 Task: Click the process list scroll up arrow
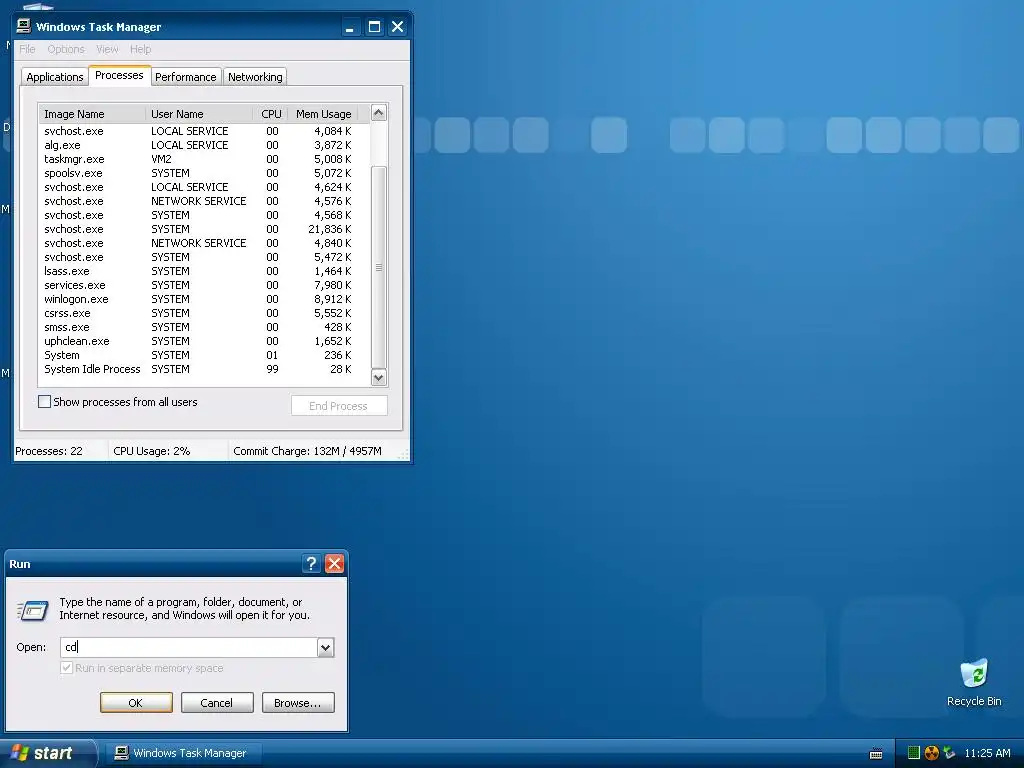coord(379,113)
